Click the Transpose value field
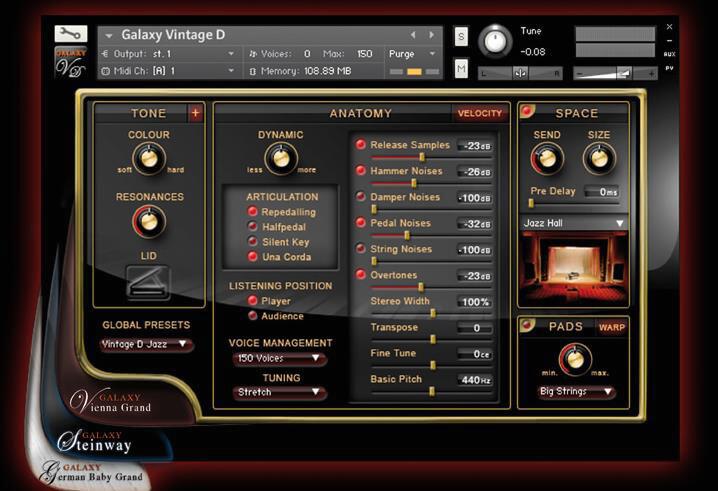 coord(475,328)
